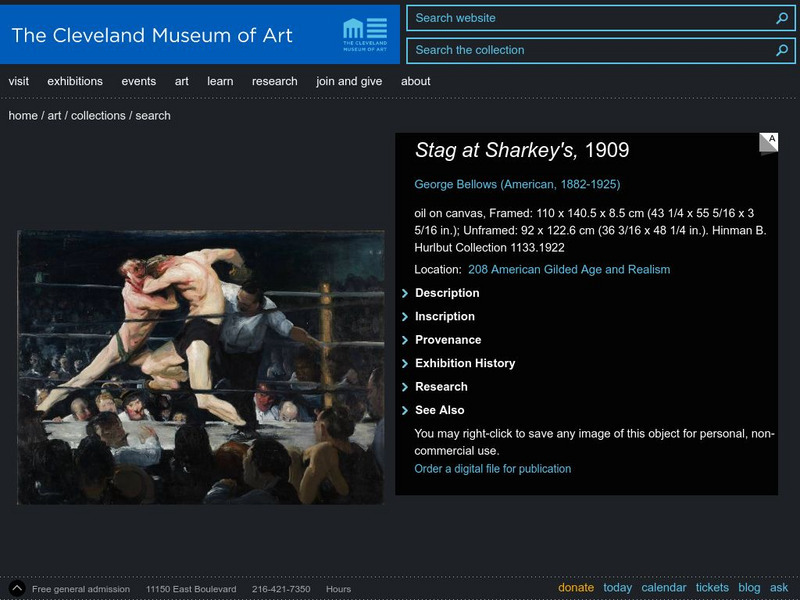Click the text-size icon at panel top-right corner
This screenshot has height=600, width=800.
coord(768,143)
